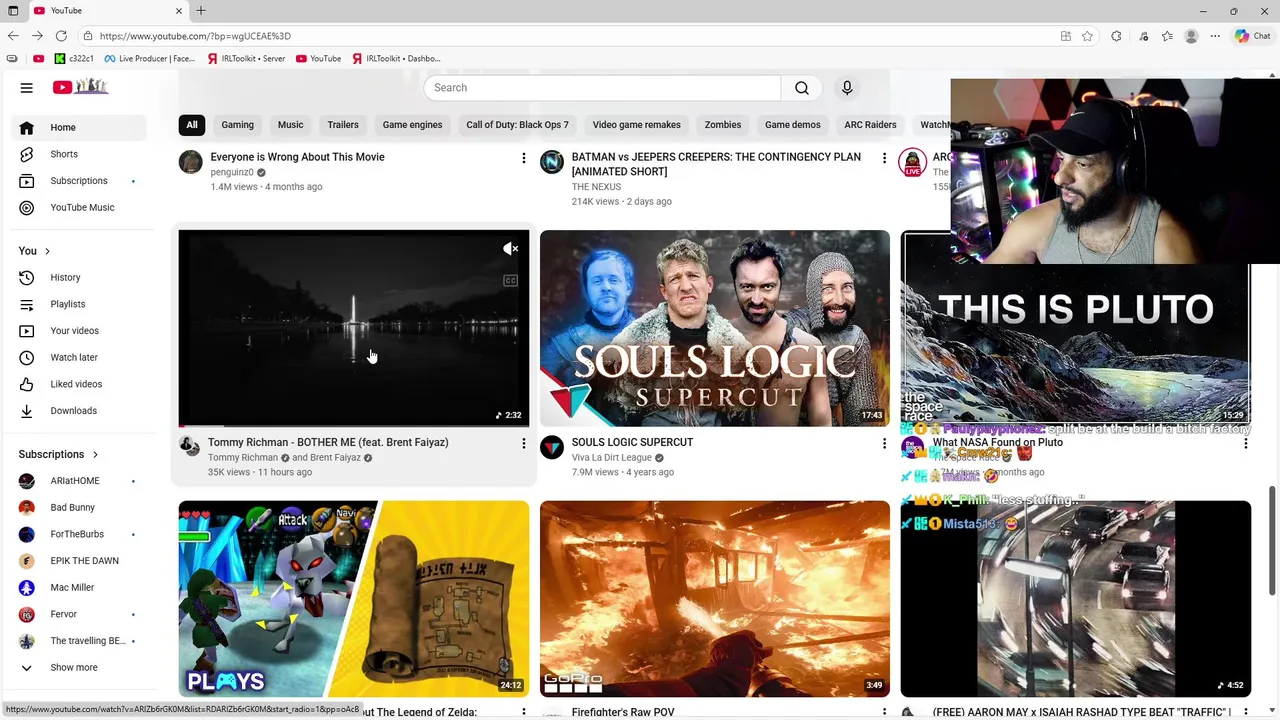Open ForTheBurbs subscription channel
The image size is (1280, 720).
tap(78, 534)
